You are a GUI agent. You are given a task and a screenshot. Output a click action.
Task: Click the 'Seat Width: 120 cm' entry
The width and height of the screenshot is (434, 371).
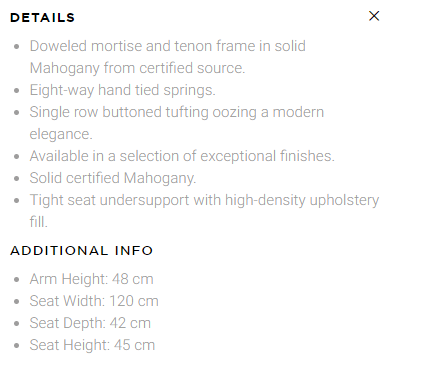[x=94, y=301]
